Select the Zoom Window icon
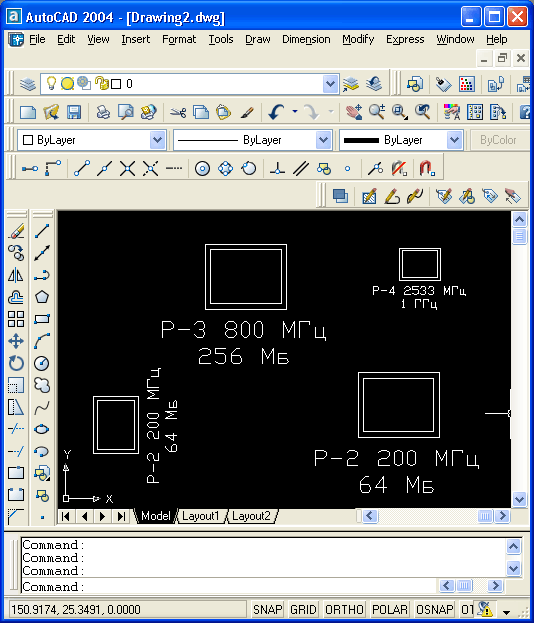The image size is (534, 623). [399, 112]
